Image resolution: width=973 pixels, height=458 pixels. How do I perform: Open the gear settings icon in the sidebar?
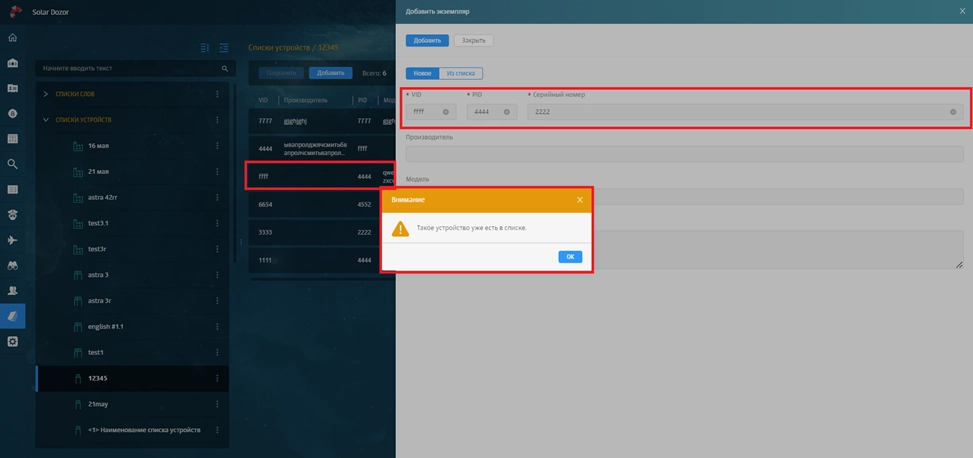(x=13, y=341)
